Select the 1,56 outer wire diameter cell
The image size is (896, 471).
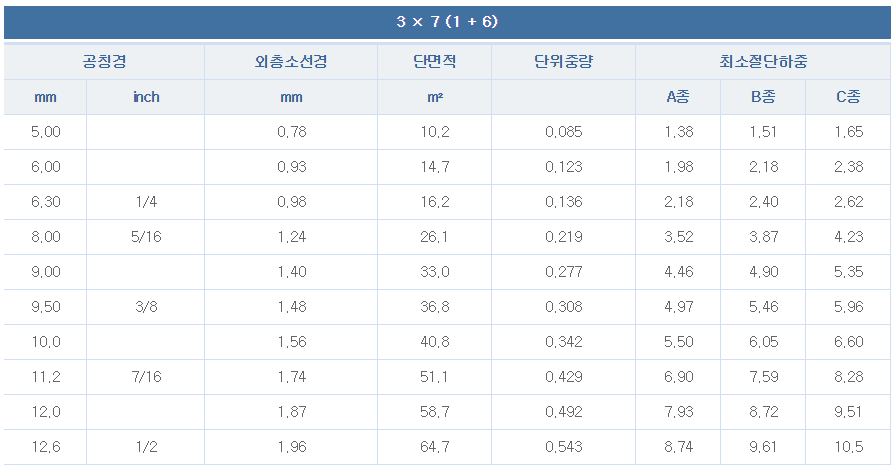[x=291, y=342]
